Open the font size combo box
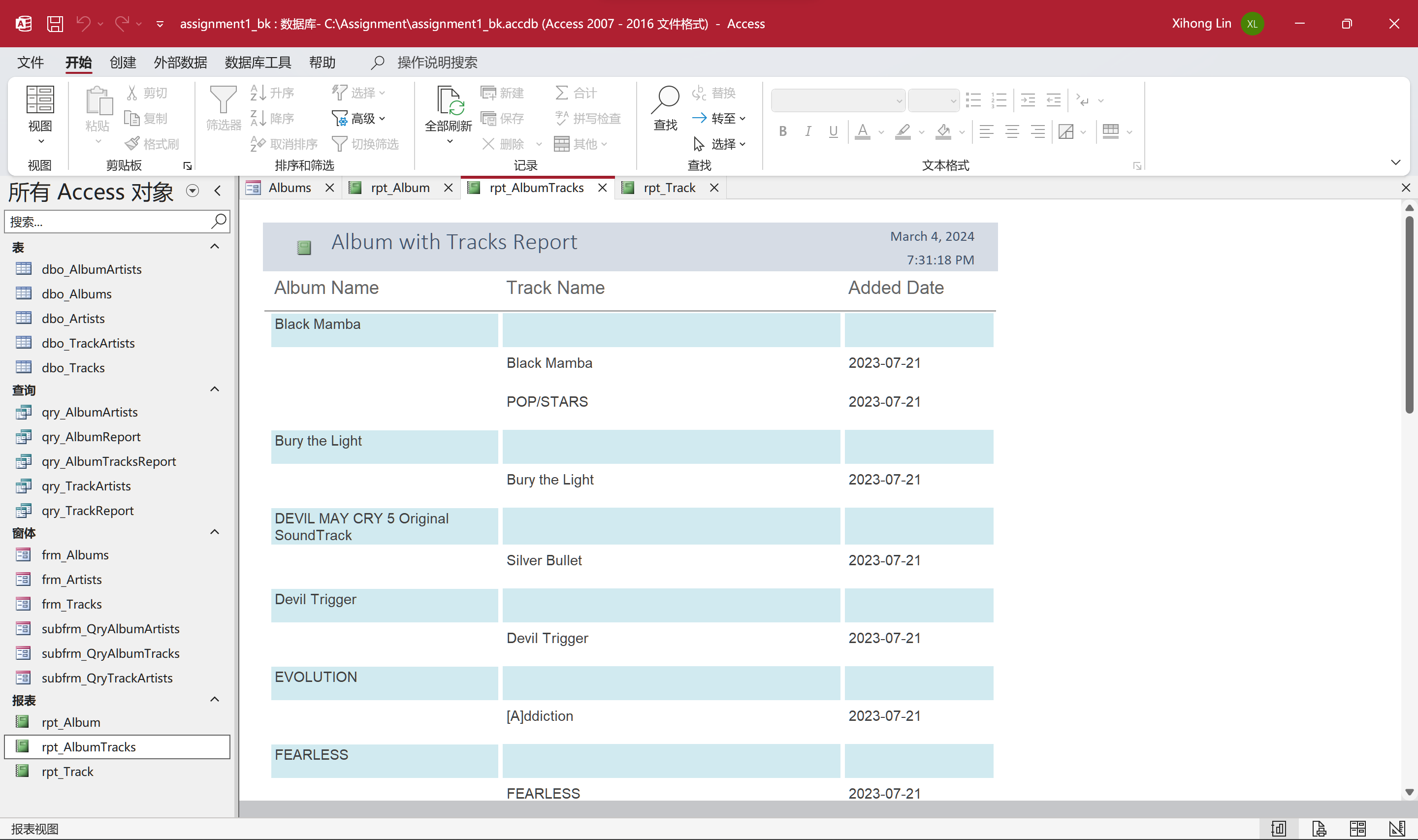Image resolution: width=1418 pixels, height=840 pixels. tap(934, 101)
